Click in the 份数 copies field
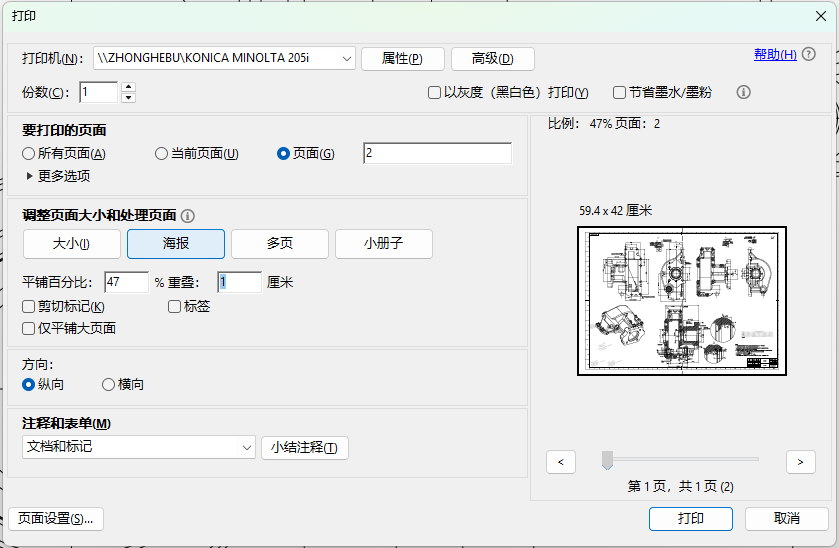Screen dimensions: 839x548 pos(98,92)
